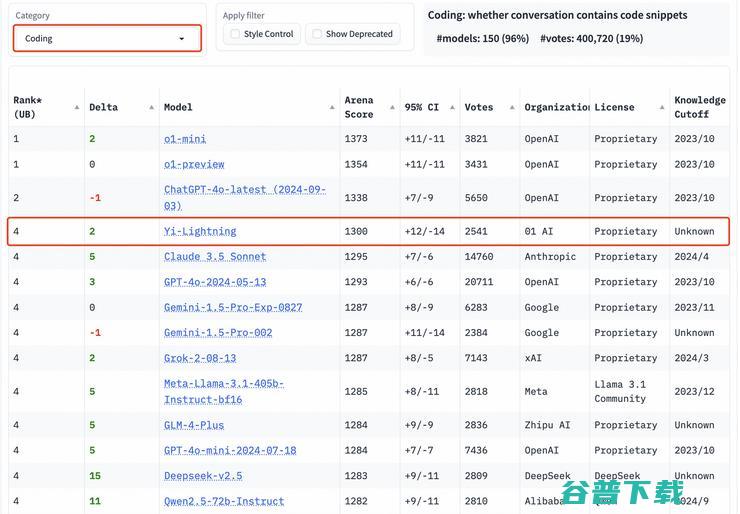
Task: Open the Gemini-1.5-Pro-002 link
Action: [x=218, y=333]
